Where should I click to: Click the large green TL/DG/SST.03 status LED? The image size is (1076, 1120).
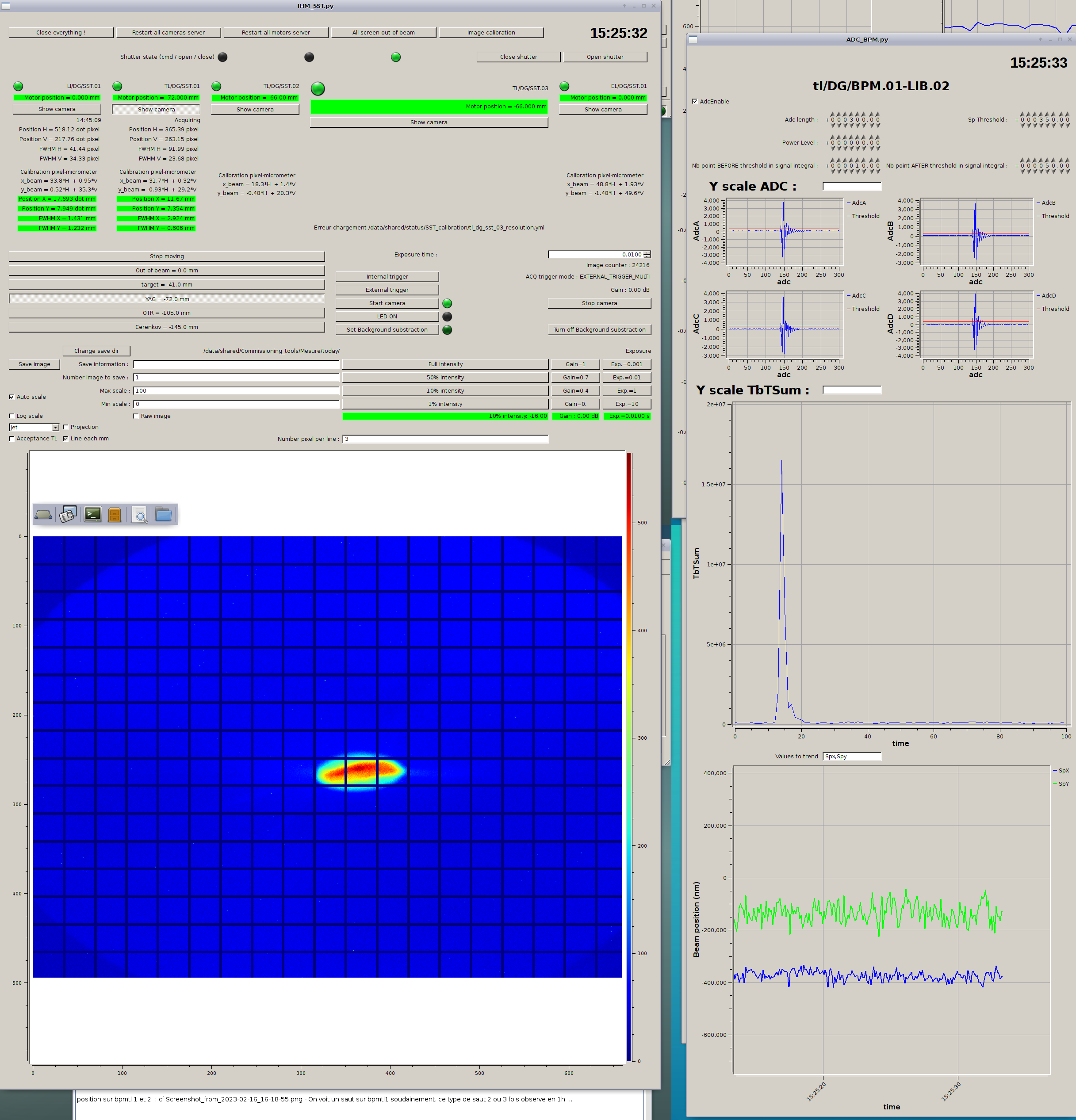(x=318, y=88)
